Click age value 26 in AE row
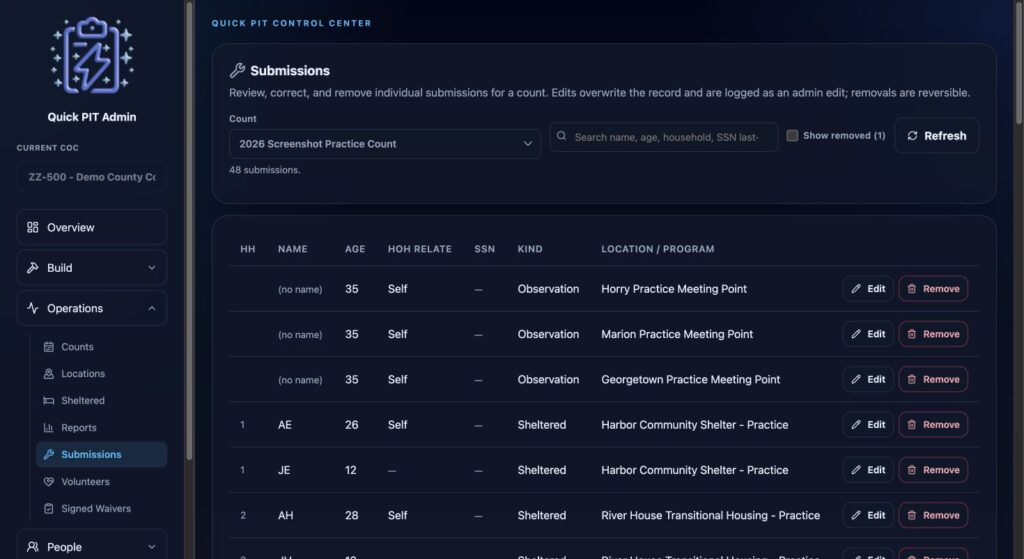The width and height of the screenshot is (1024, 559). coord(351,424)
